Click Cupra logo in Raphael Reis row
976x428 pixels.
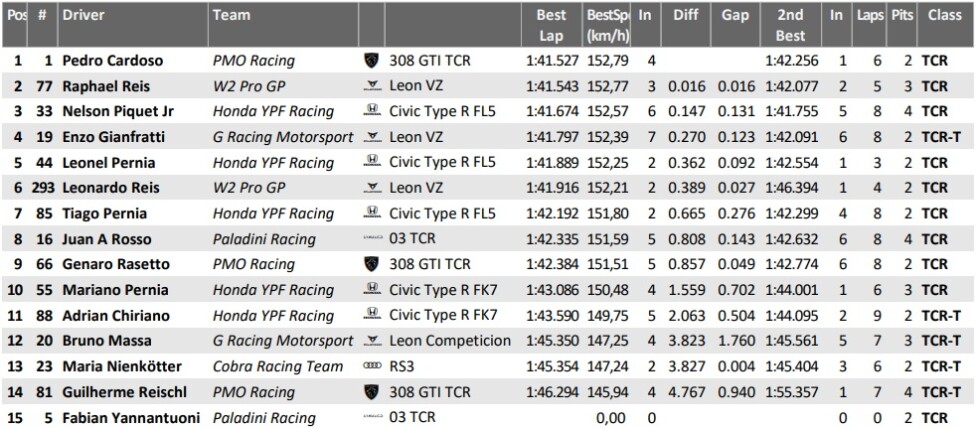click(x=372, y=86)
